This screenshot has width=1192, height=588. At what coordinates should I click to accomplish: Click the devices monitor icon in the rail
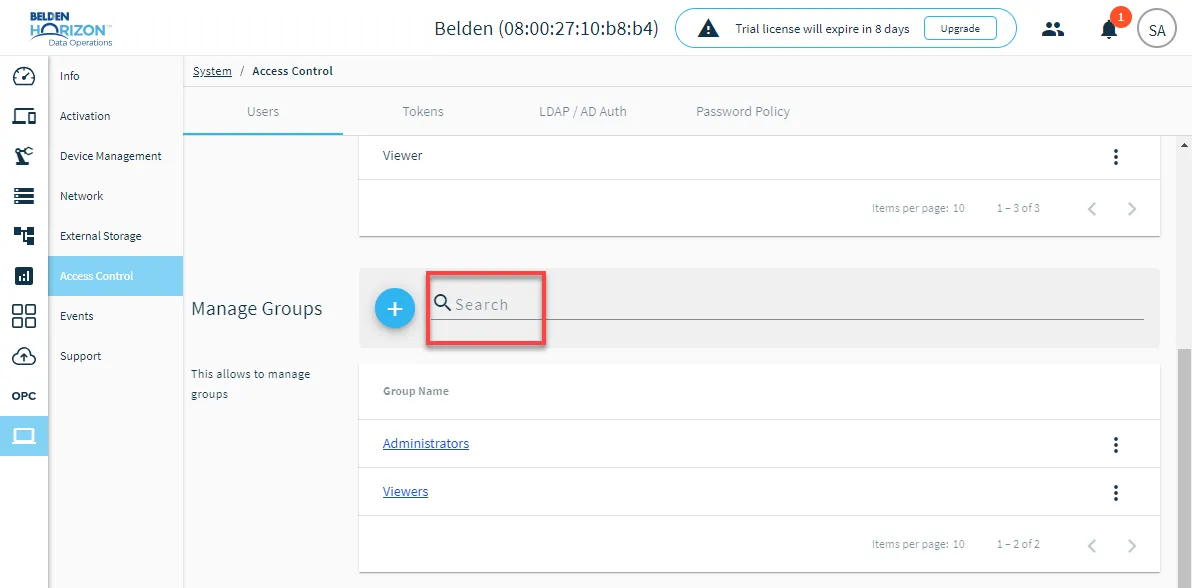pyautogui.click(x=24, y=116)
